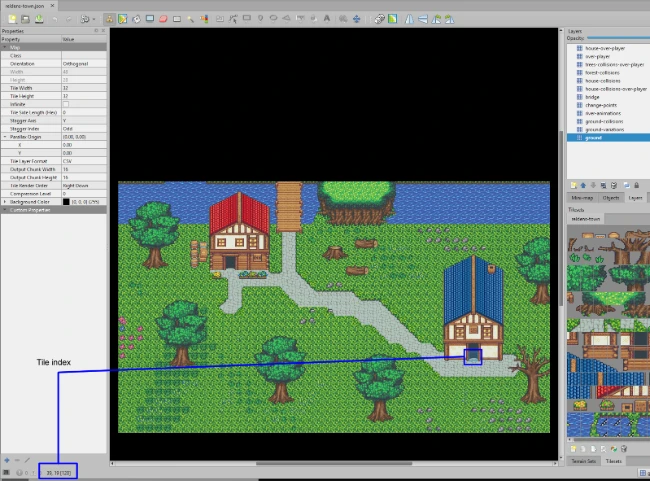Viewport: 650px width, 481px height.
Task: Collapse the Custom Properties group
Action: [x=5, y=210]
